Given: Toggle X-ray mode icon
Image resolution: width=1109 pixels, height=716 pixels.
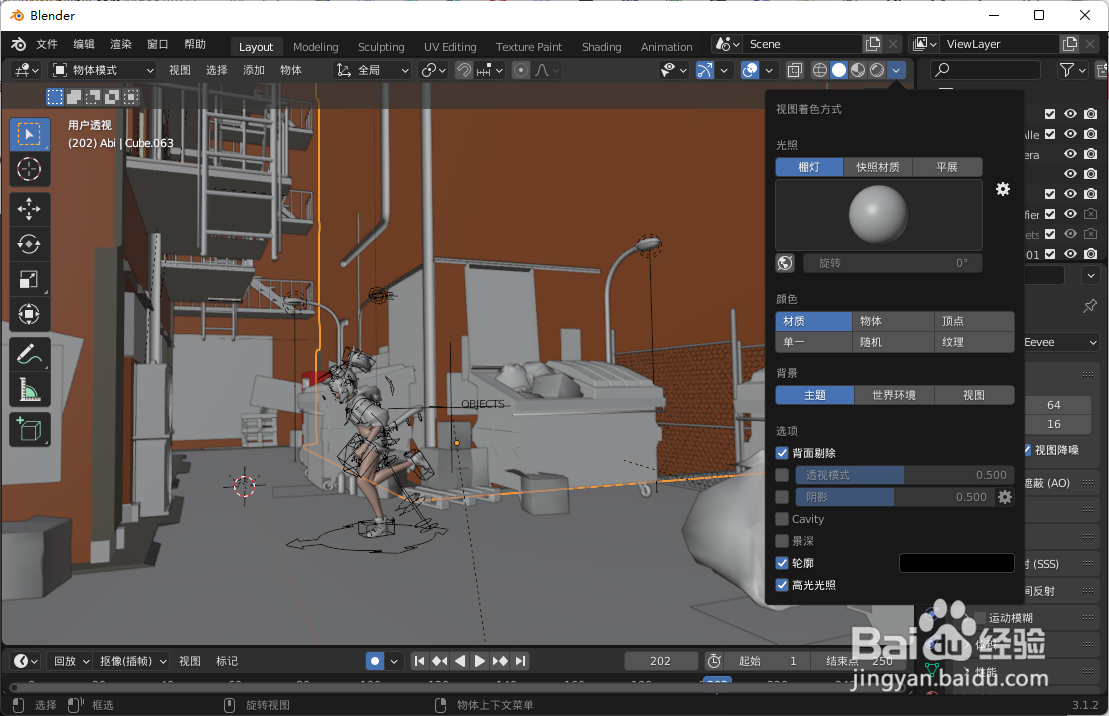Looking at the screenshot, I should point(795,70).
